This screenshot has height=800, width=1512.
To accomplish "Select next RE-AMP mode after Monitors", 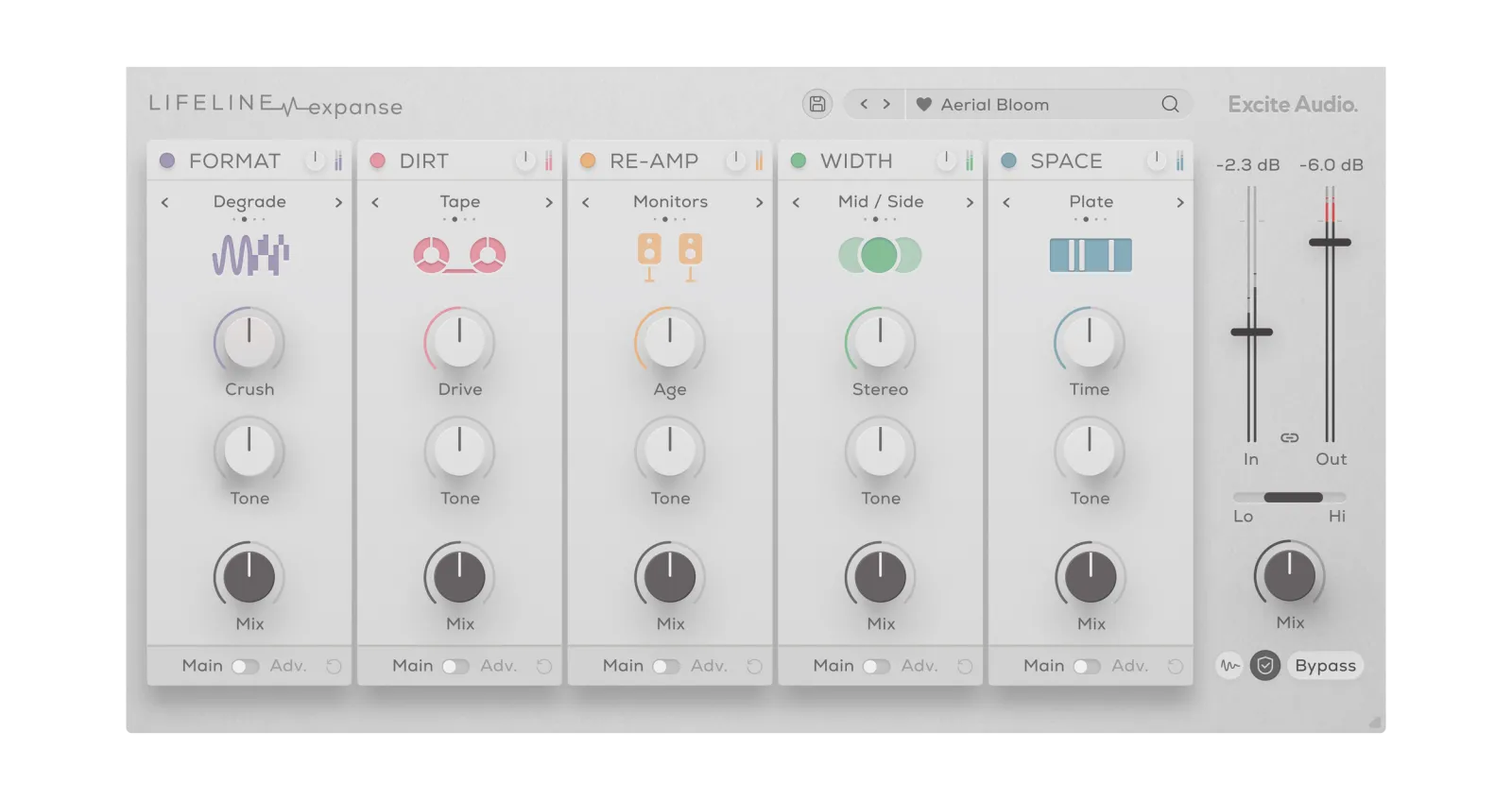I will pyautogui.click(x=759, y=202).
